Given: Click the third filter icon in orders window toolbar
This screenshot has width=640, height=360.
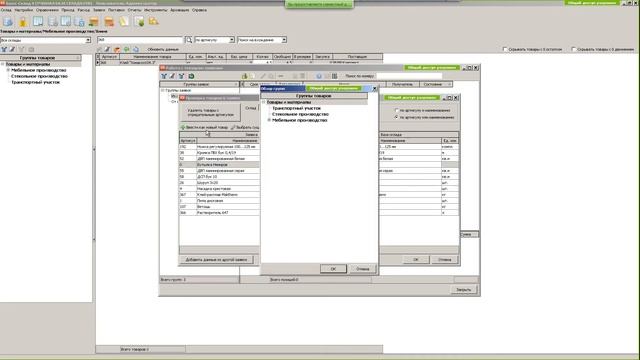Looking at the screenshot, I should click(181, 76).
